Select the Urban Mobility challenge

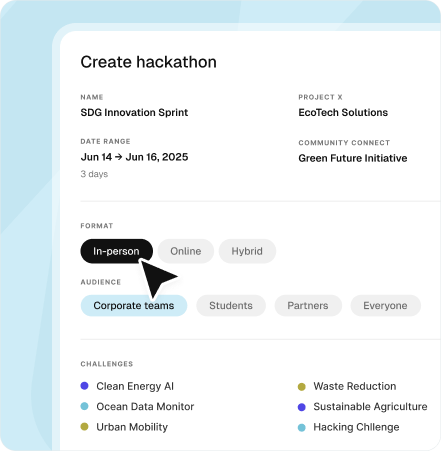coord(132,427)
